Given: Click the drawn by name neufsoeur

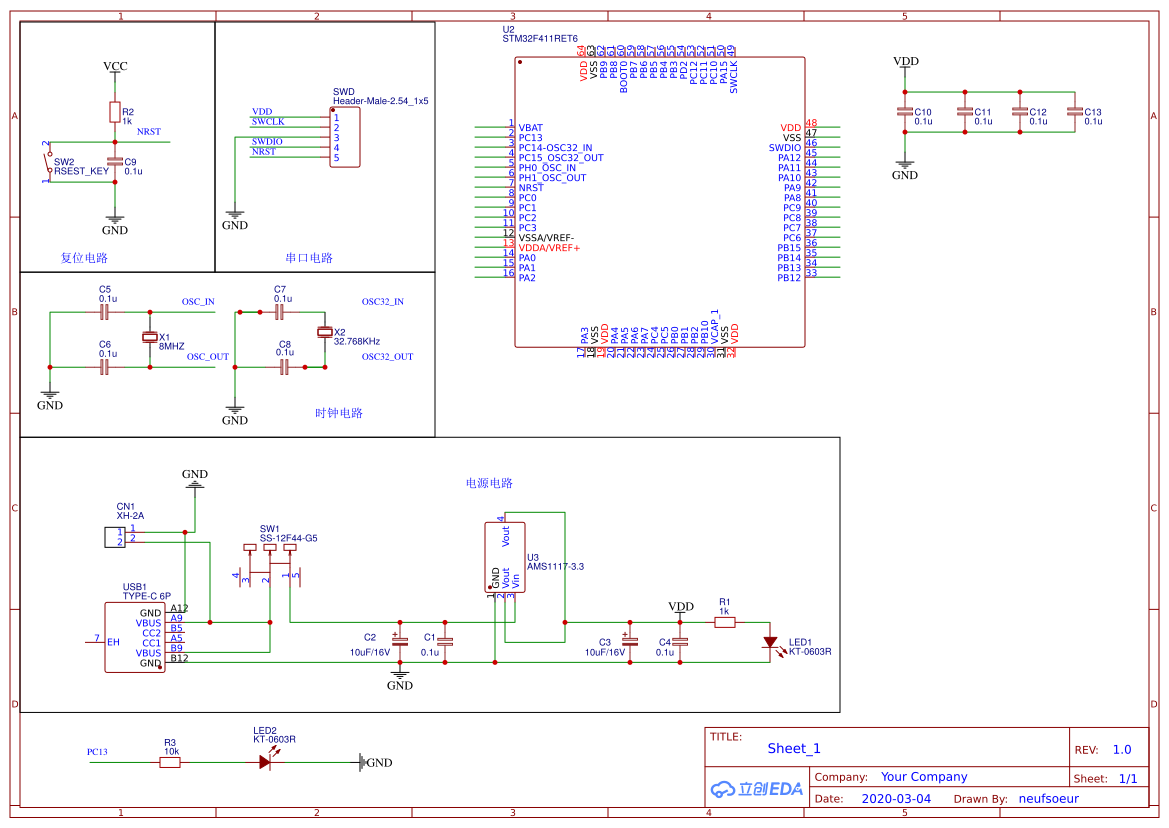Looking at the screenshot, I should [1048, 799].
